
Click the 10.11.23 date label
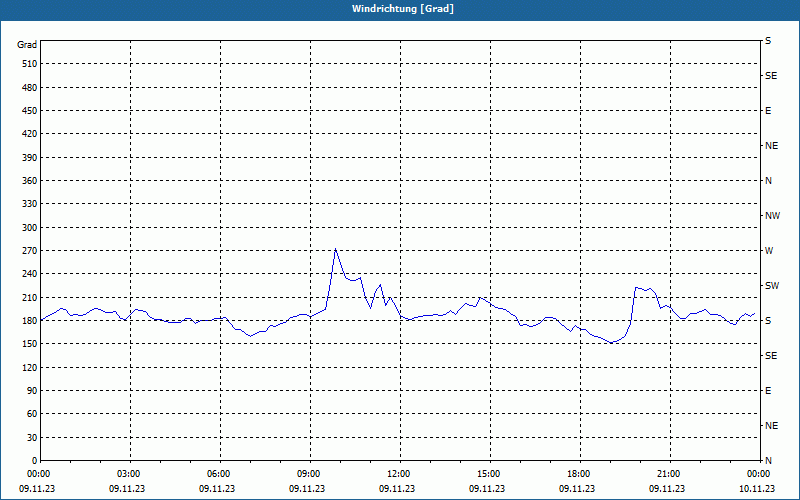[757, 489]
